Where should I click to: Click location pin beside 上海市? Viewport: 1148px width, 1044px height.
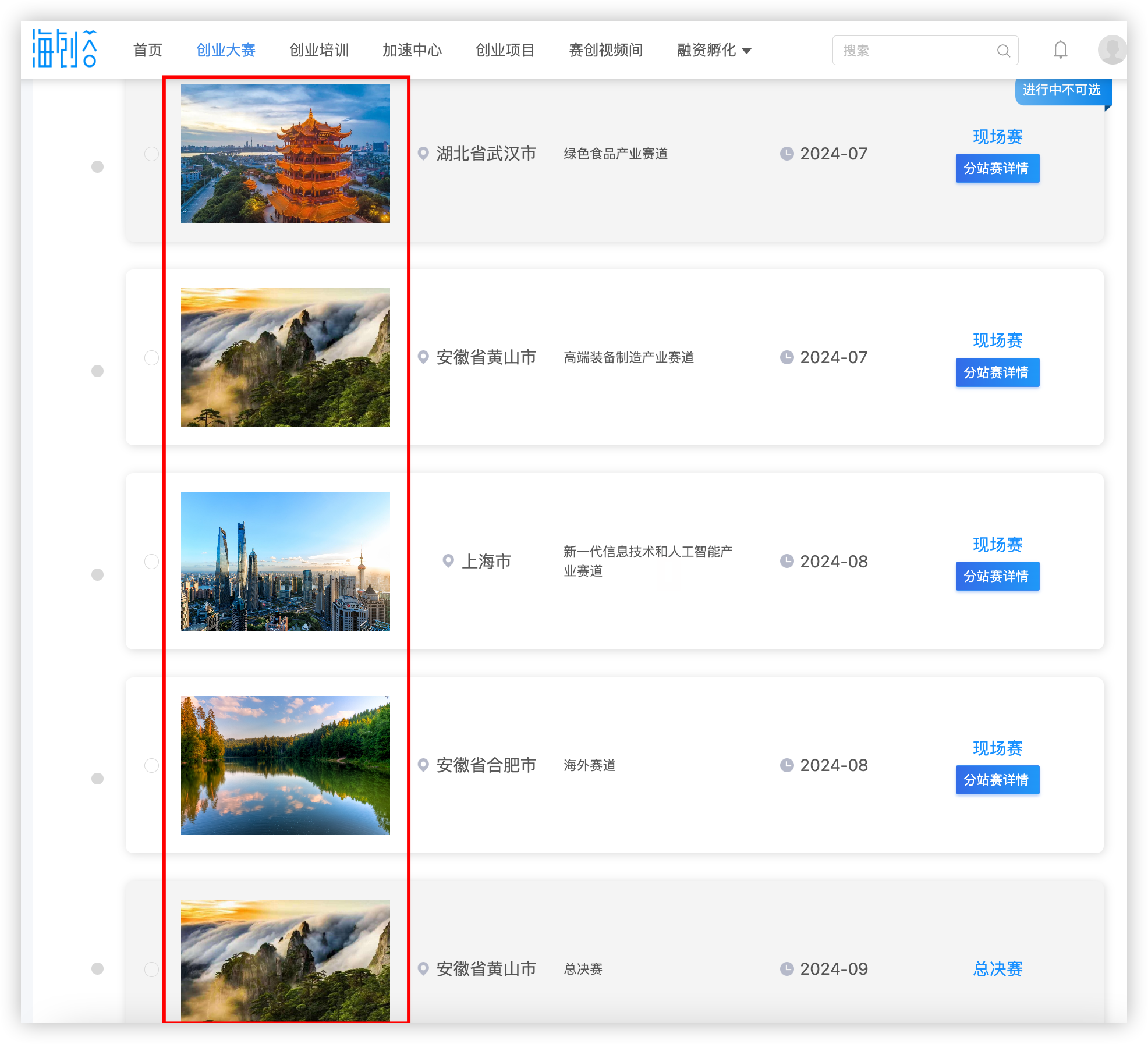click(448, 561)
